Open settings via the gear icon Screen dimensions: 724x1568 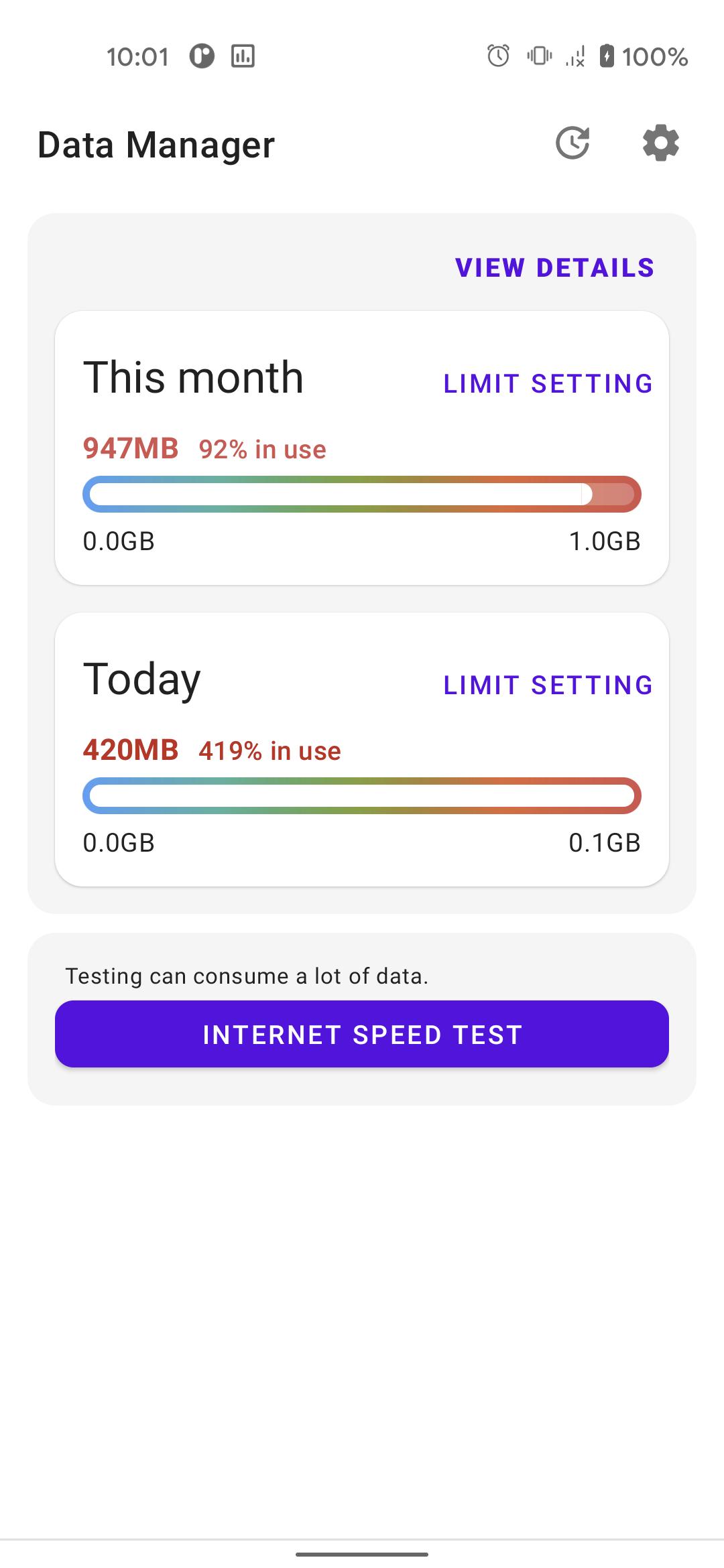661,143
